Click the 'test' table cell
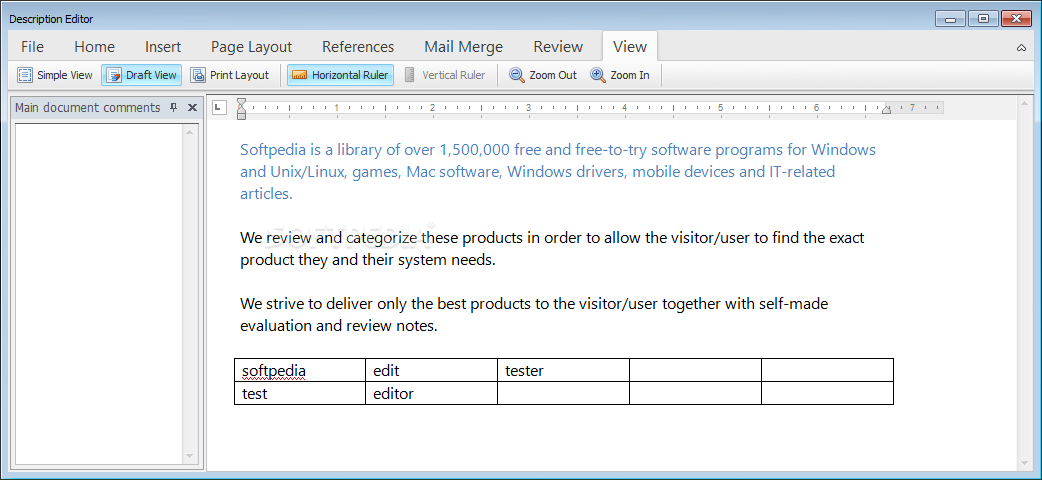The width and height of the screenshot is (1042, 480). coord(300,393)
